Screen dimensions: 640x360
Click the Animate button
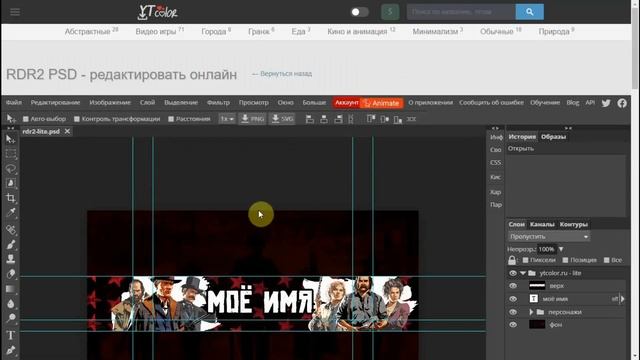click(382, 103)
